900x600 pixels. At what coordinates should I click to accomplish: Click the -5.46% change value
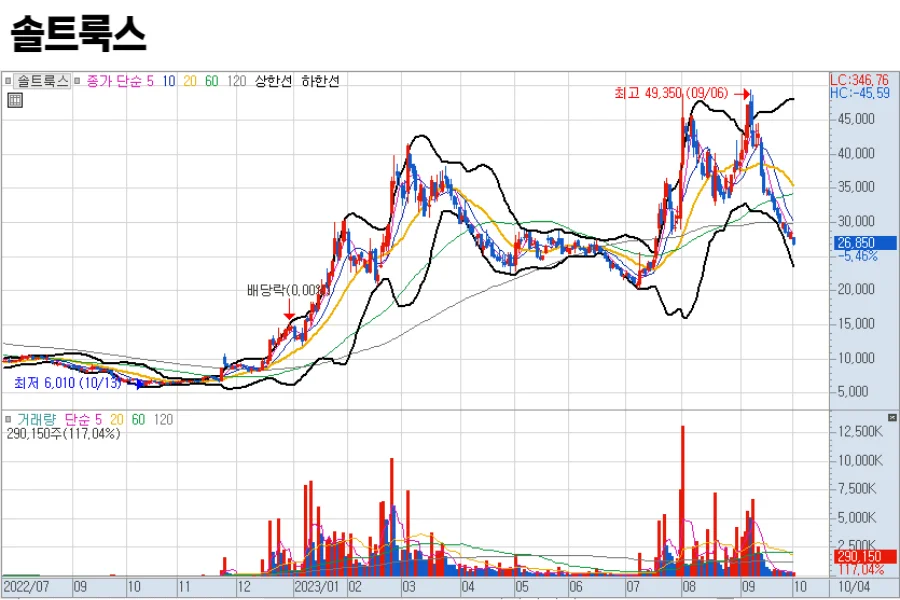[858, 256]
